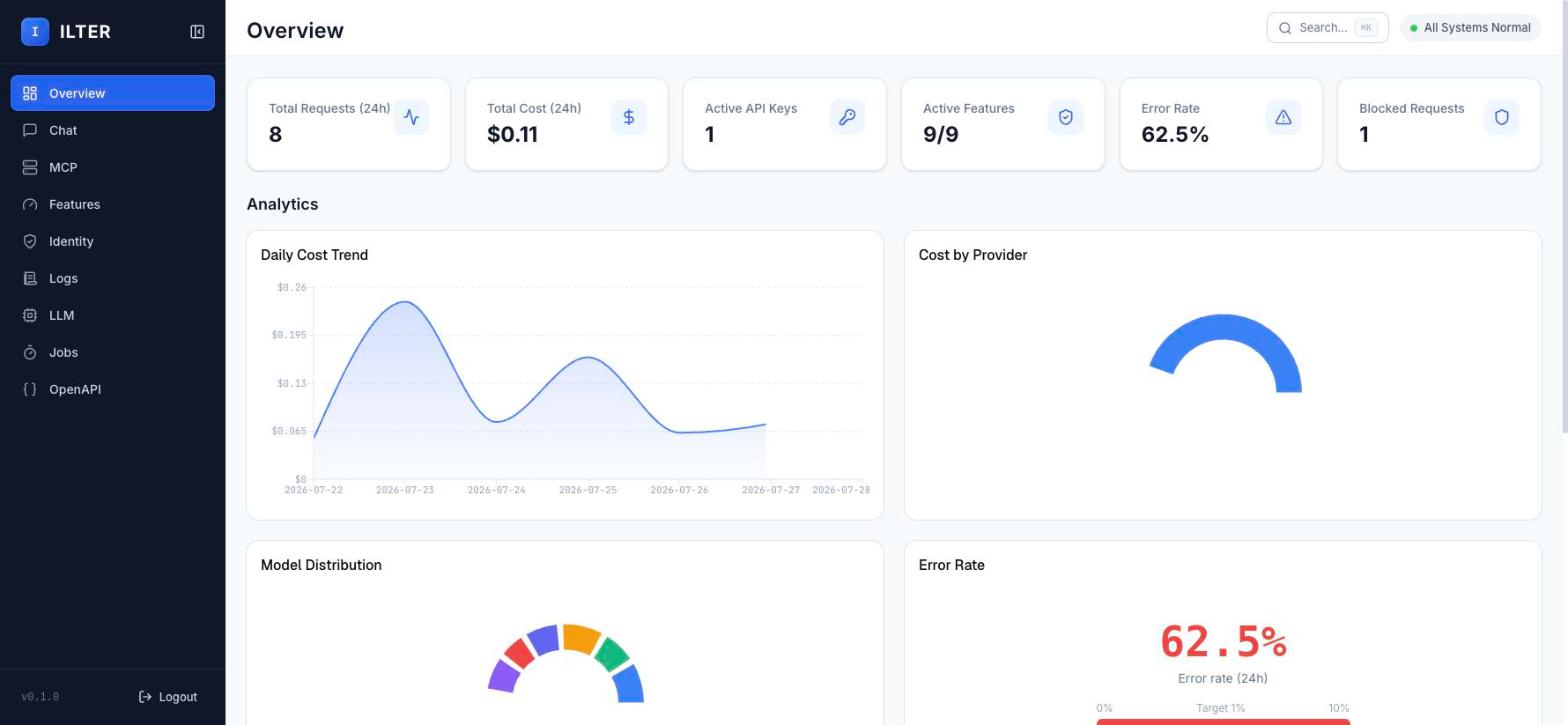This screenshot has height=725, width=1568.
Task: Click the Active API Keys label
Action: (x=751, y=108)
